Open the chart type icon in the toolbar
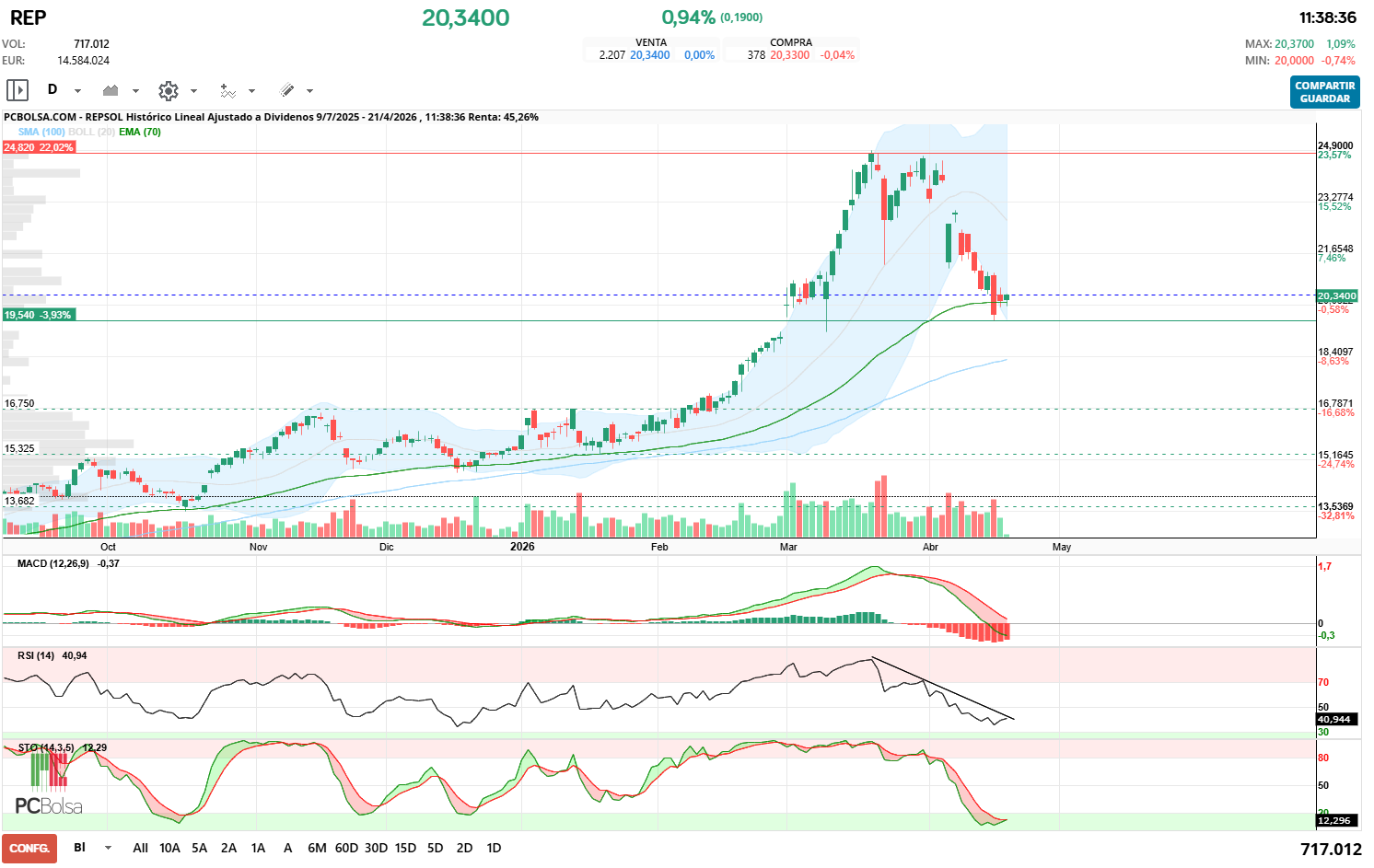Image resolution: width=1374 pixels, height=868 pixels. pos(111,90)
